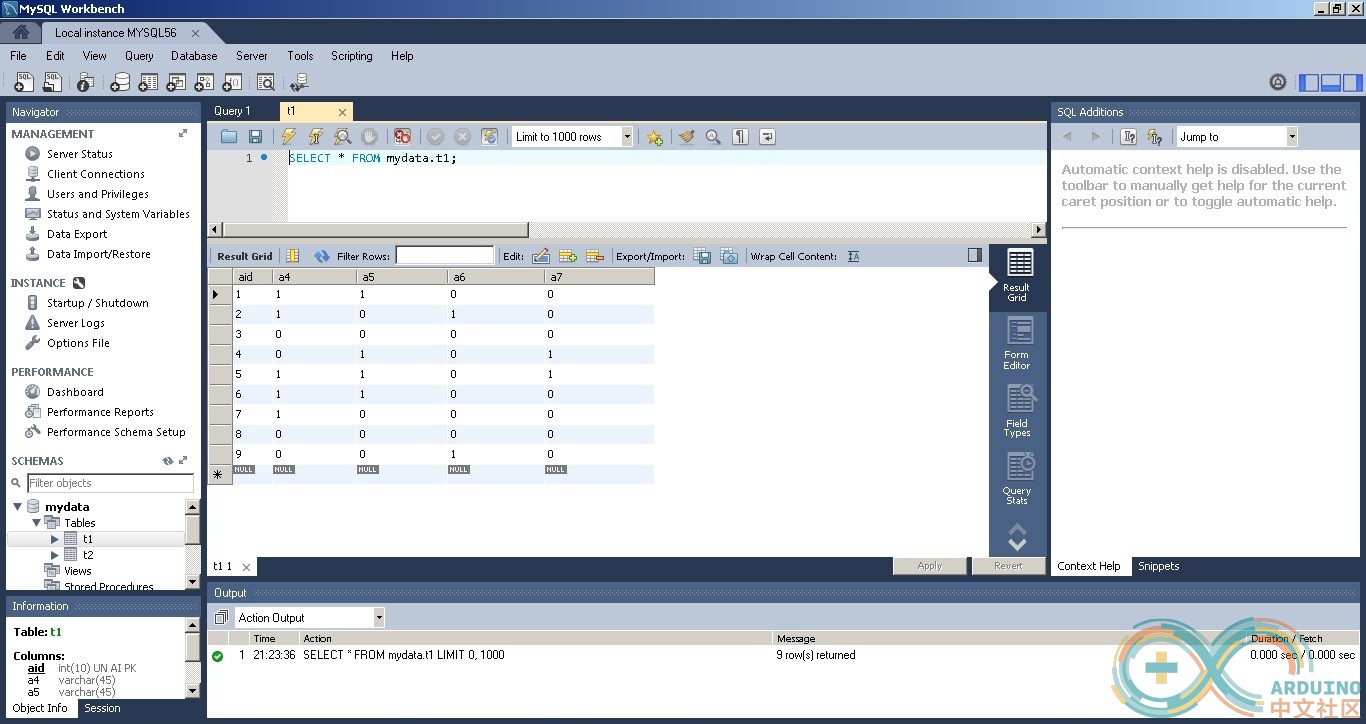The image size is (1366, 724).
Task: Create new function icon in main toolbar
Action: pos(232,82)
